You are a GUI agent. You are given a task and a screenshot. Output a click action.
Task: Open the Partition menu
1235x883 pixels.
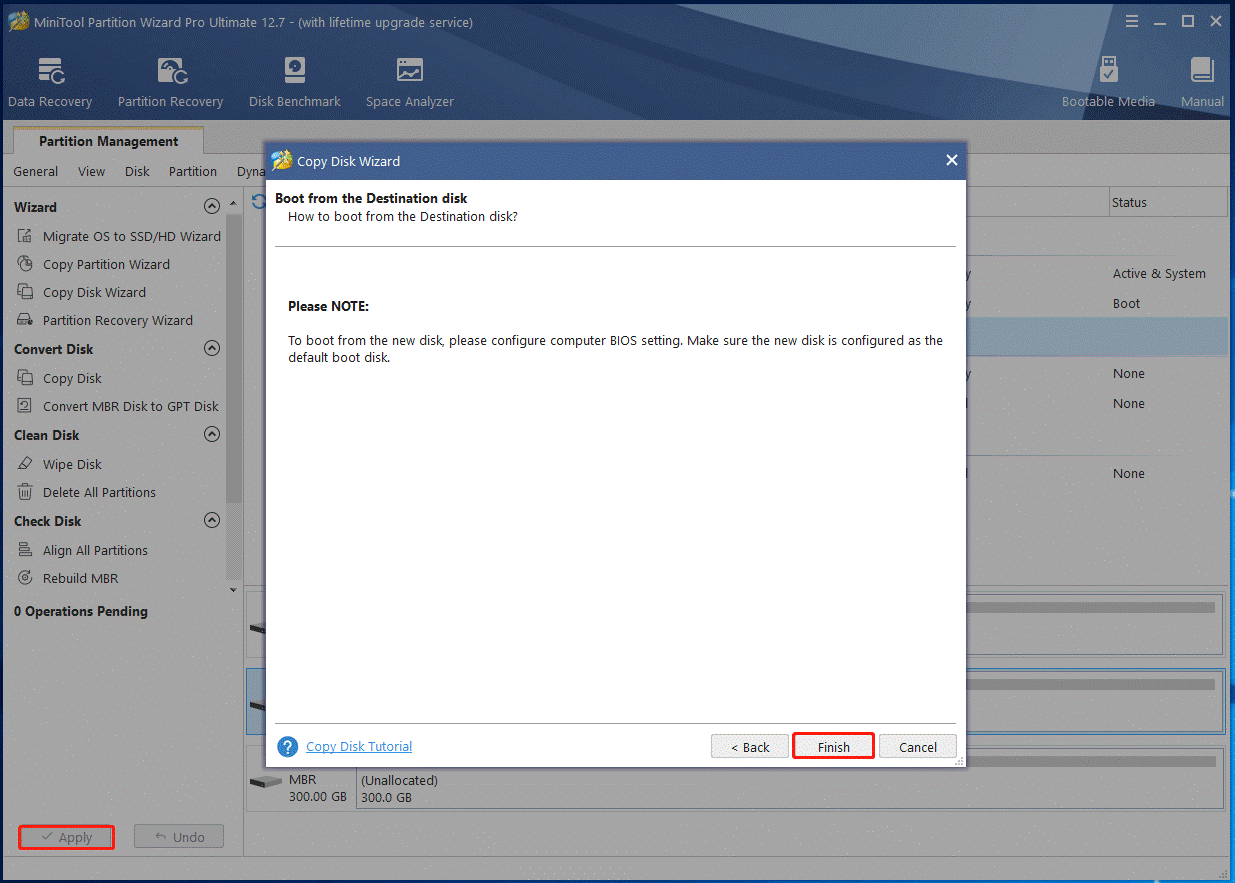(192, 171)
